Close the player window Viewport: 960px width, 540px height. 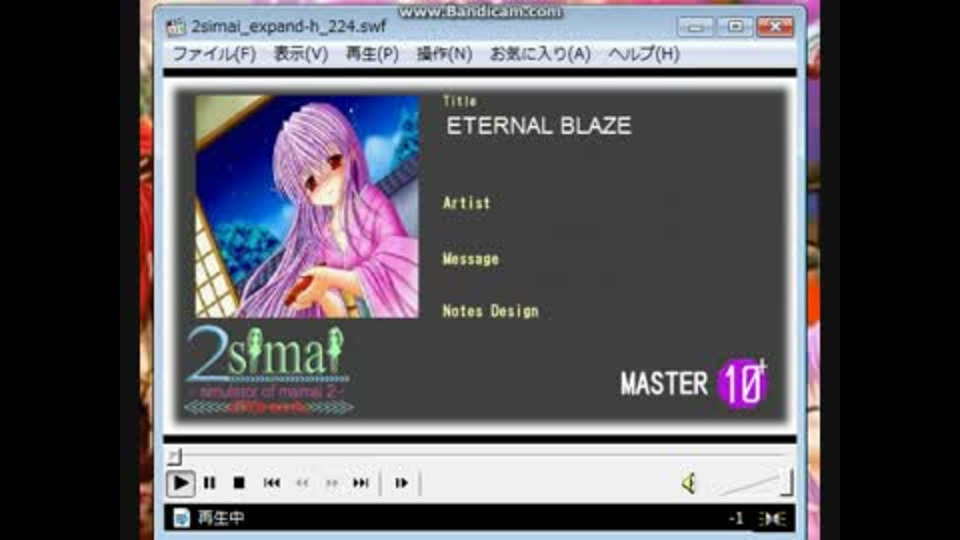[x=775, y=26]
